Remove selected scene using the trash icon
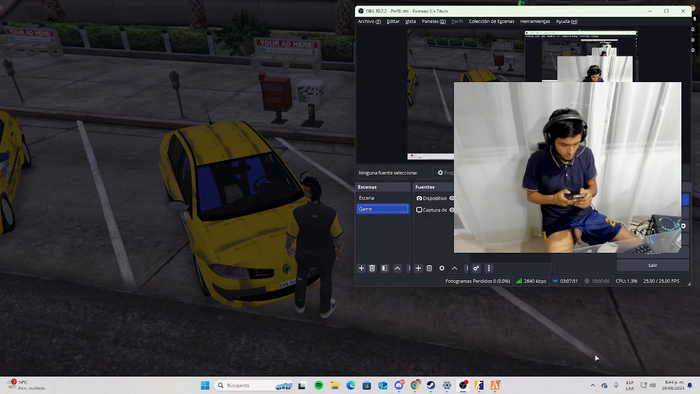Image resolution: width=700 pixels, height=394 pixels. coord(372,268)
